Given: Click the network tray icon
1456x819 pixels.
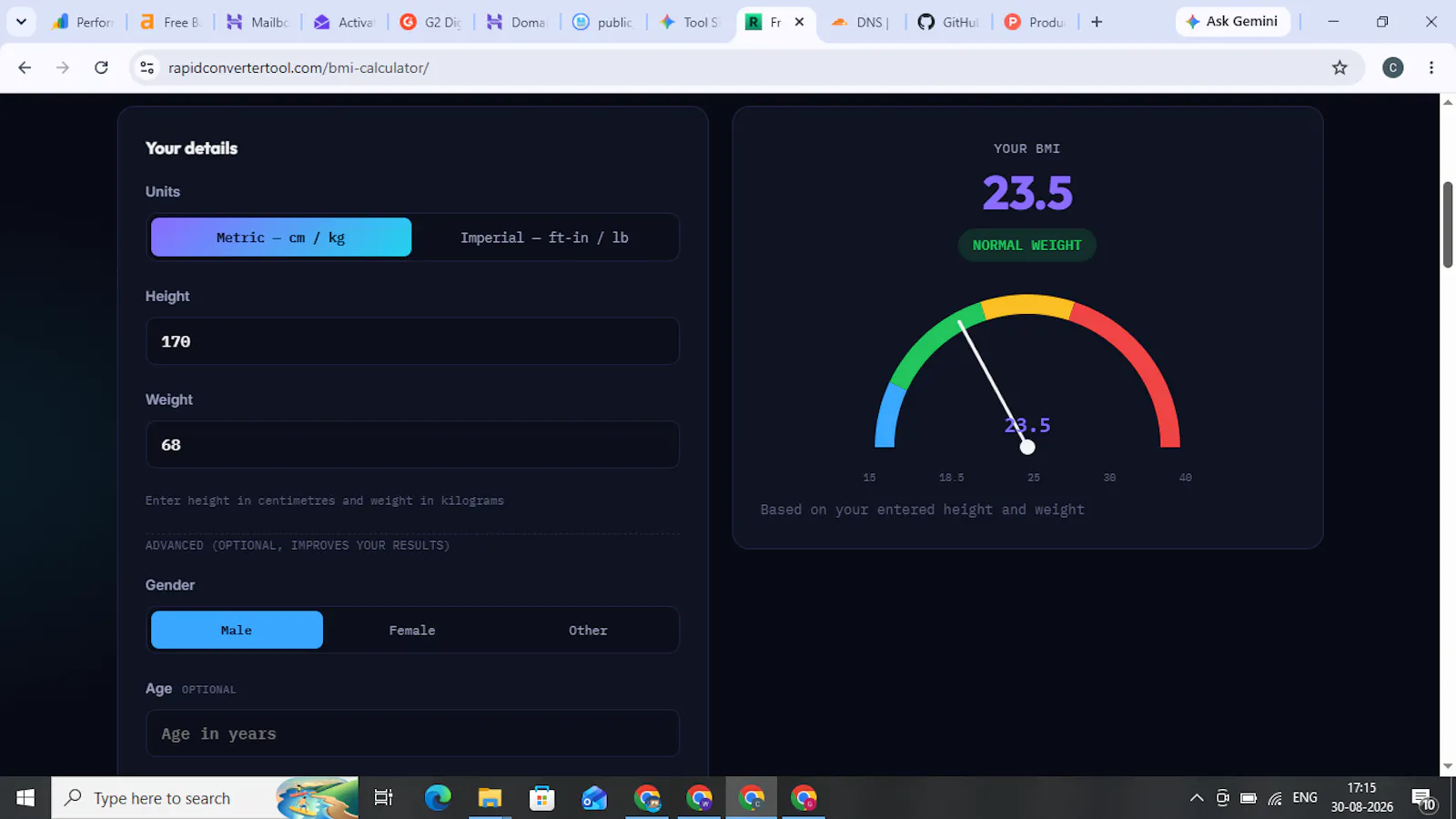Looking at the screenshot, I should 1275,798.
